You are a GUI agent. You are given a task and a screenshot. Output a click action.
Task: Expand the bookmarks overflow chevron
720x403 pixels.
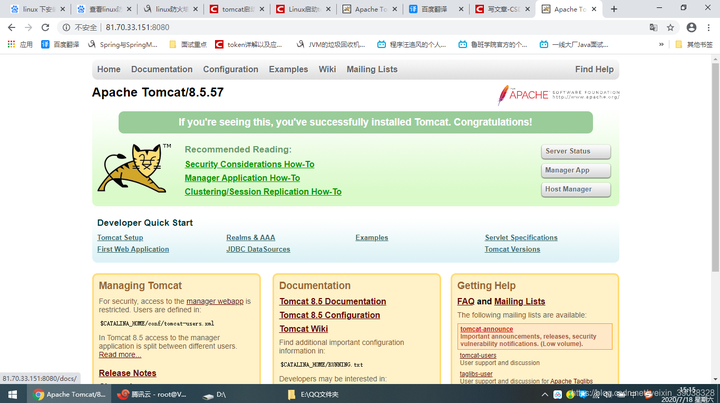click(661, 45)
